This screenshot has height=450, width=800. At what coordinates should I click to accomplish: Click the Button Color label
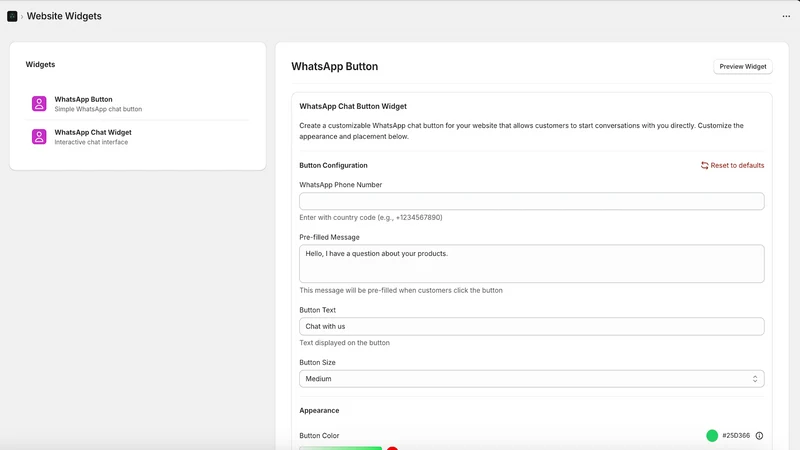319,436
